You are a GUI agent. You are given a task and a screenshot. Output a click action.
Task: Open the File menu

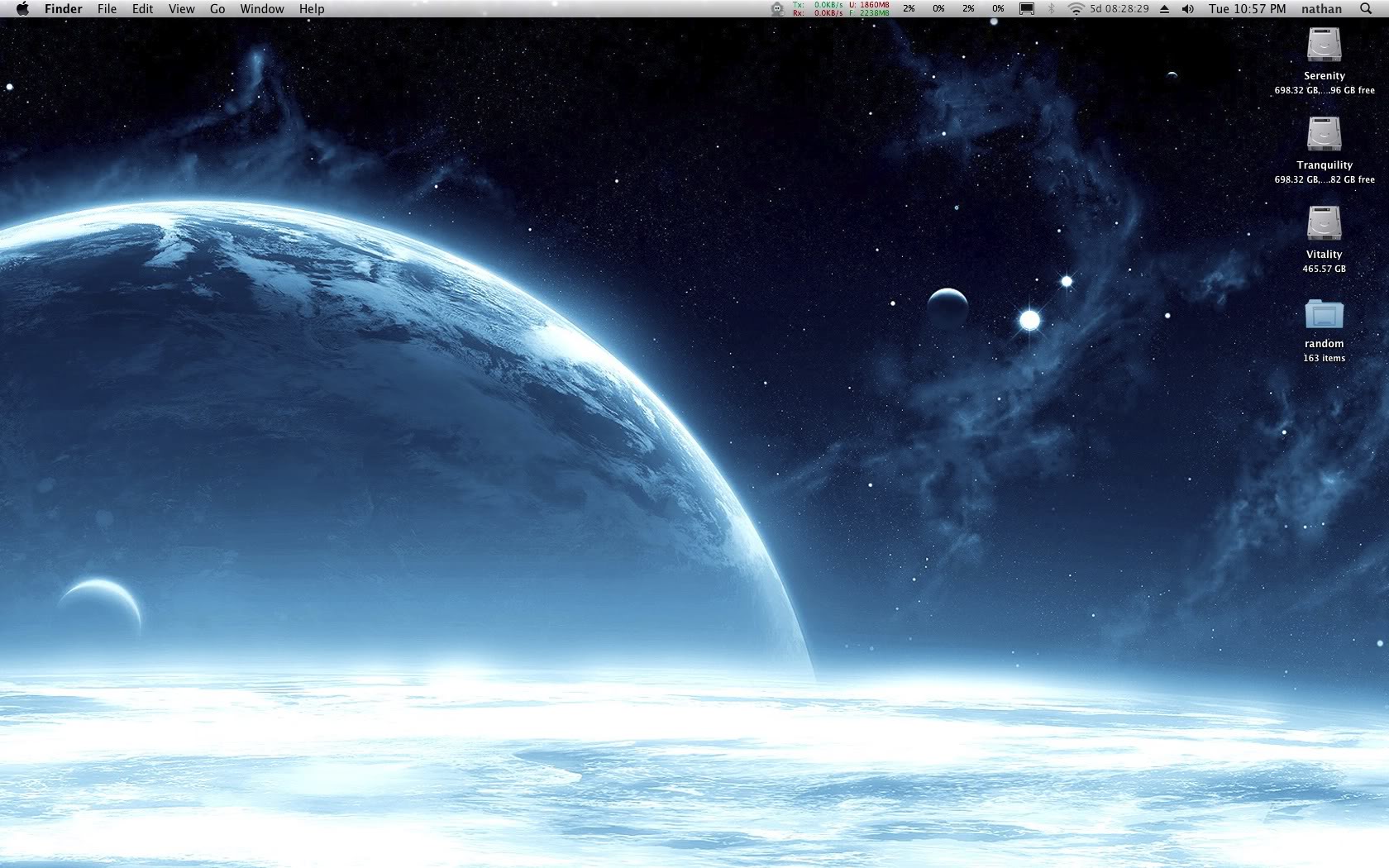107,9
